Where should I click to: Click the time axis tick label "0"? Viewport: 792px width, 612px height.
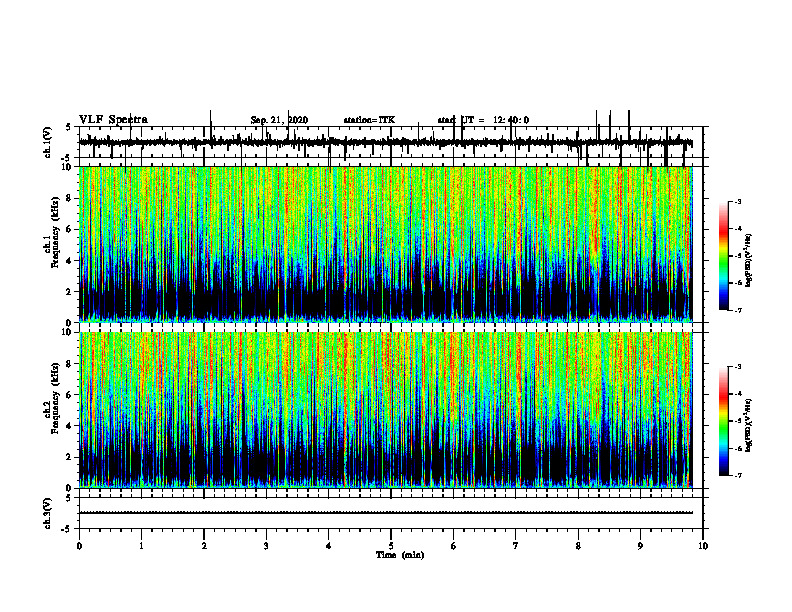tap(79, 546)
